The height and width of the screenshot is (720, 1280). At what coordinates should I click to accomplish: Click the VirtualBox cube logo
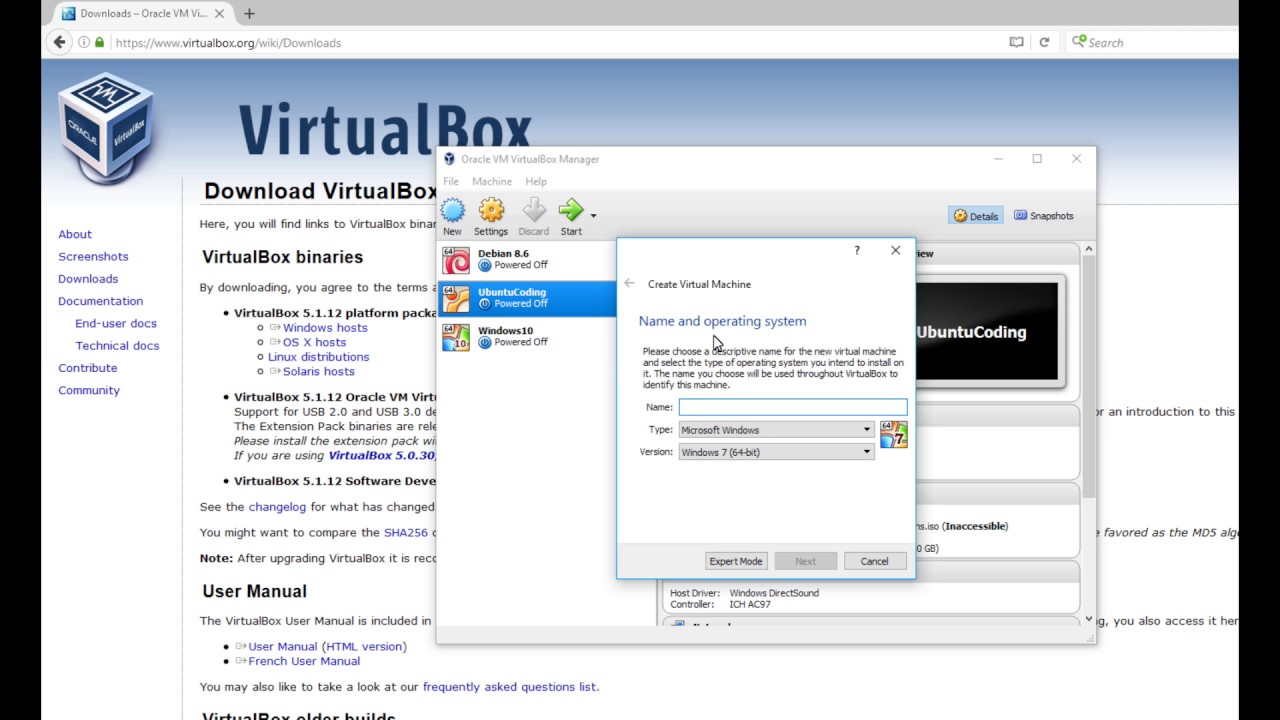point(106,126)
